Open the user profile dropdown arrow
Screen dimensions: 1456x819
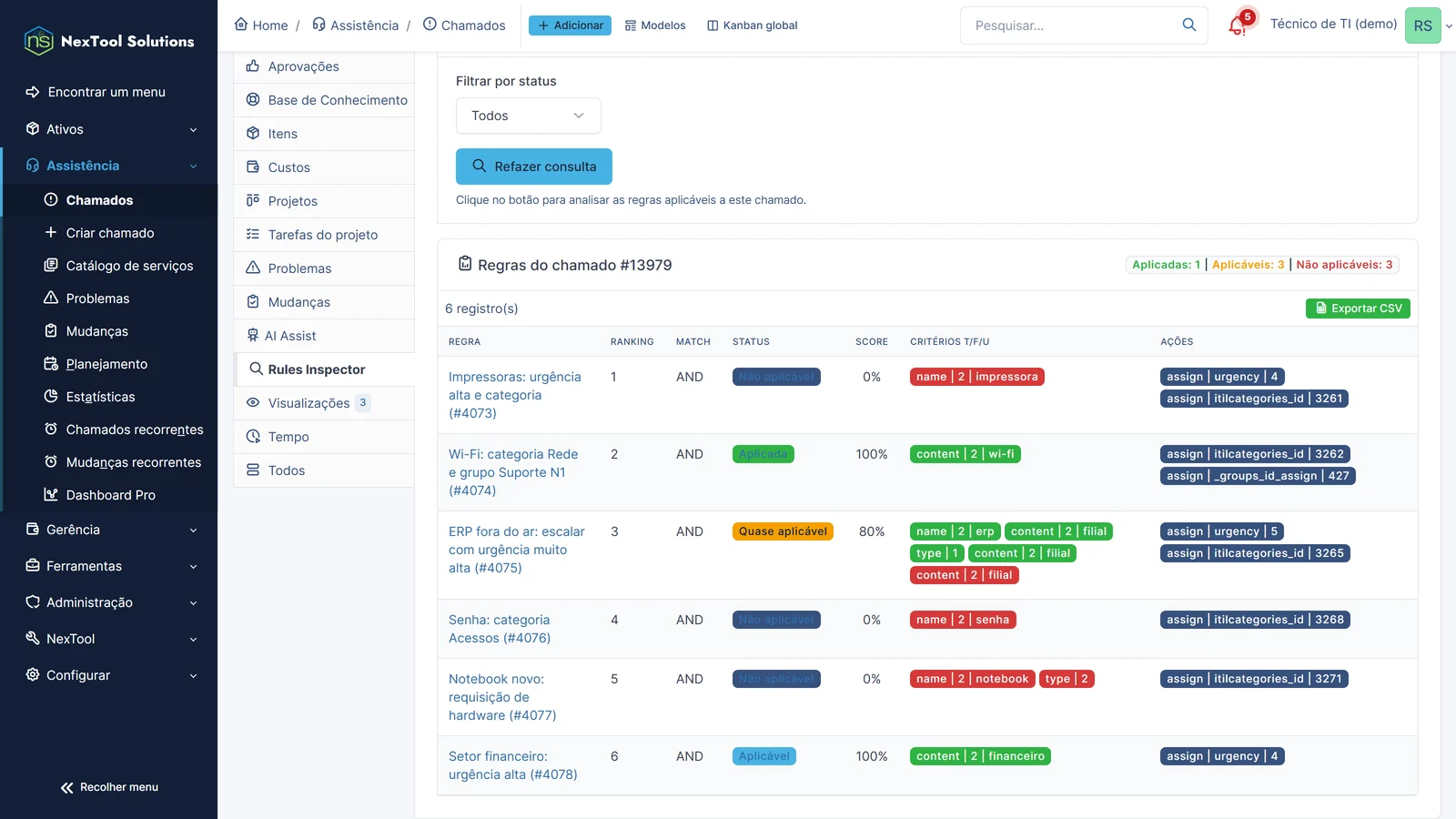[x=1449, y=25]
